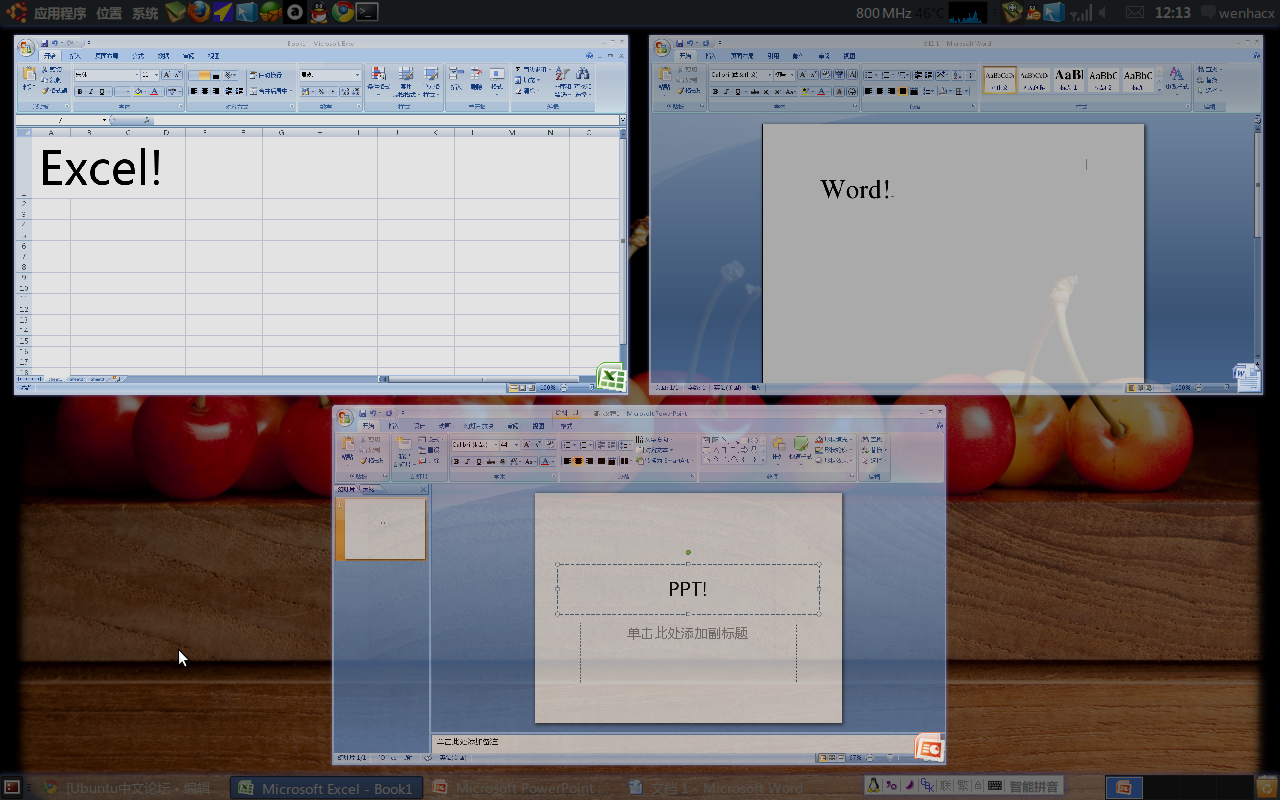Open the font size dropdown in Word

point(792,75)
